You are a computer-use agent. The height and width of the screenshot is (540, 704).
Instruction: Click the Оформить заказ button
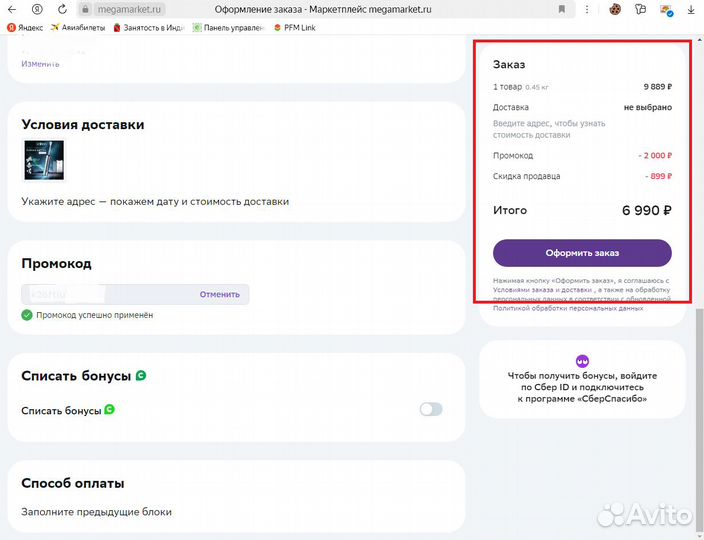pyautogui.click(x=582, y=253)
